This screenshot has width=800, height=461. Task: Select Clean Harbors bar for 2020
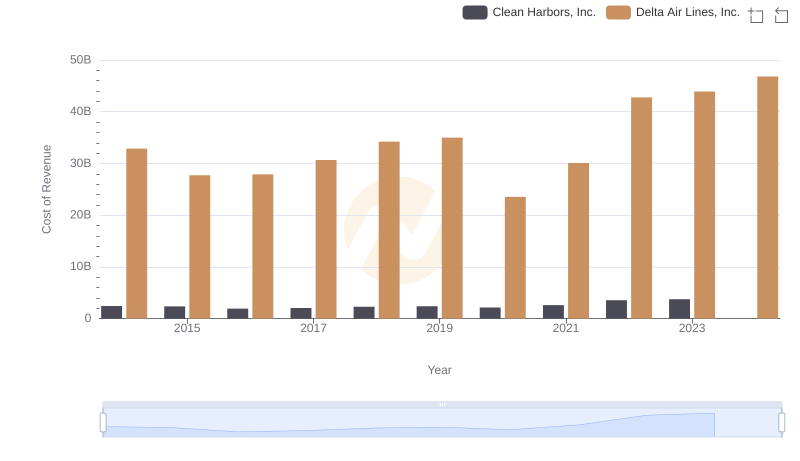point(490,313)
